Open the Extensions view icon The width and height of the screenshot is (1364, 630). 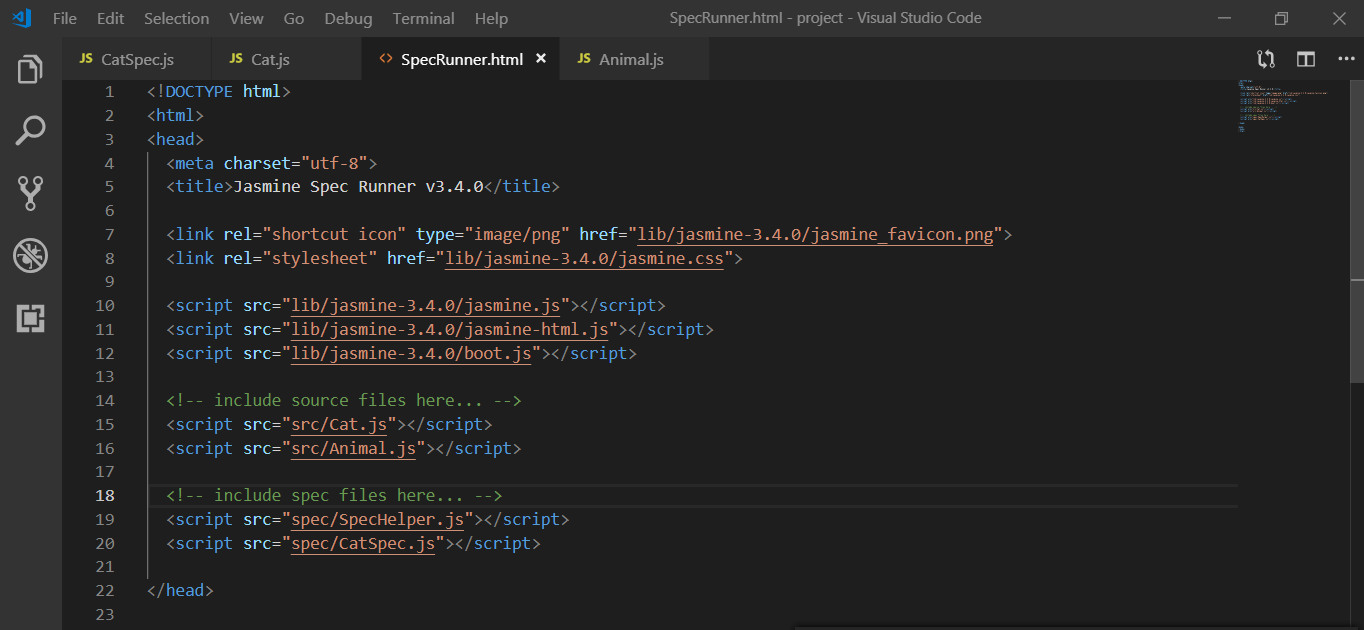pos(29,318)
